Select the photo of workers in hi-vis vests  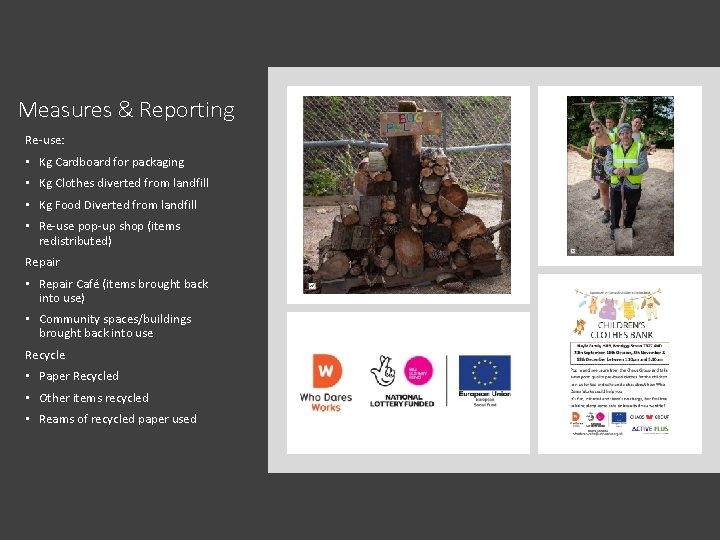point(620,176)
